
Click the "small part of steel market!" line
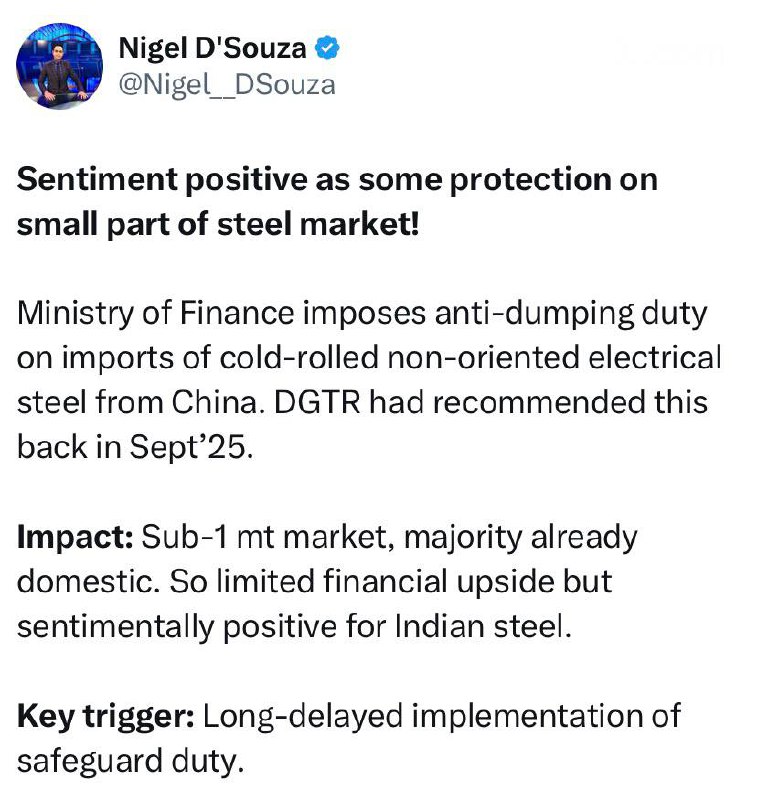point(218,224)
